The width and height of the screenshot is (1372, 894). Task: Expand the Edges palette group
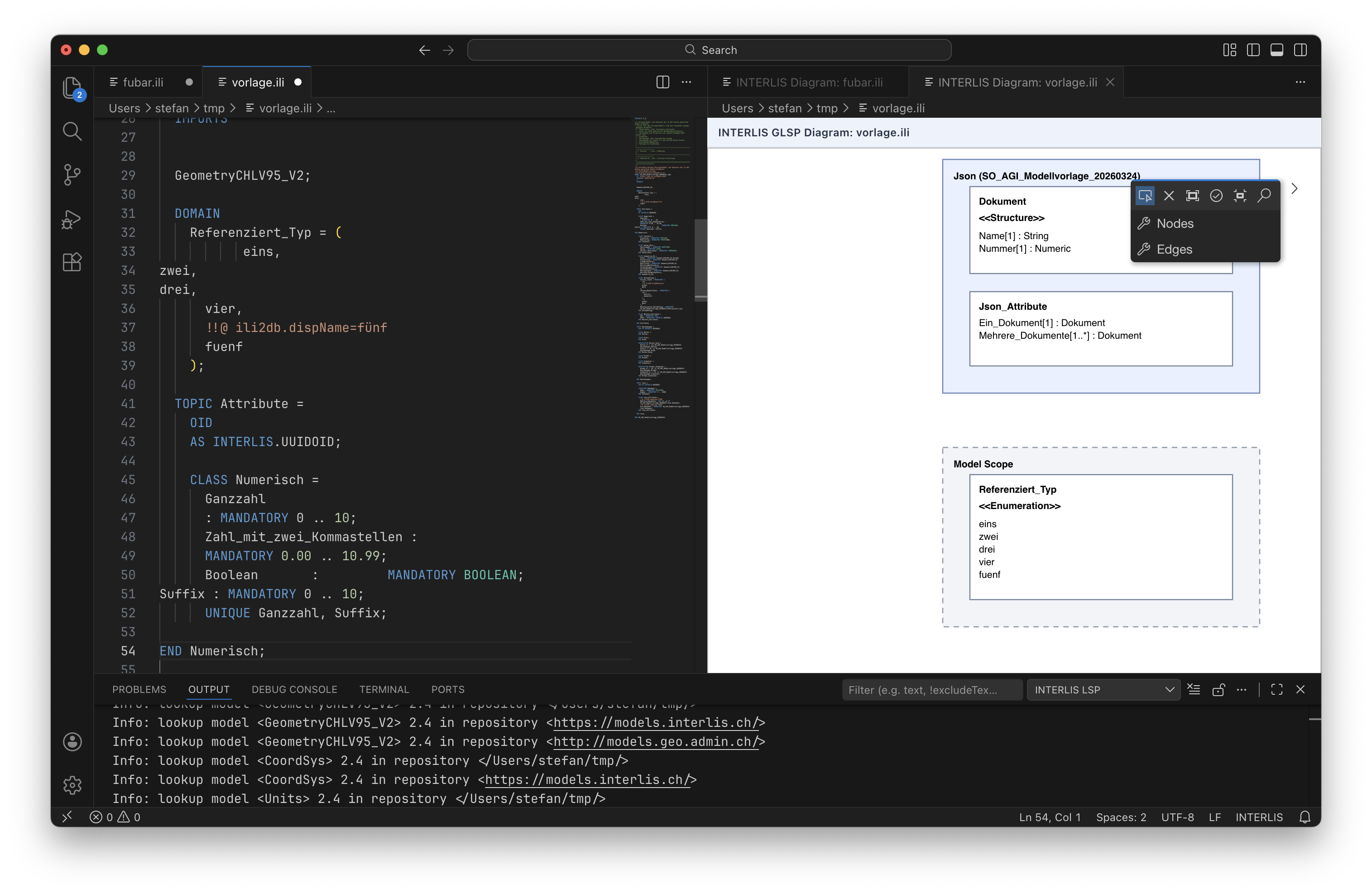(x=1205, y=250)
